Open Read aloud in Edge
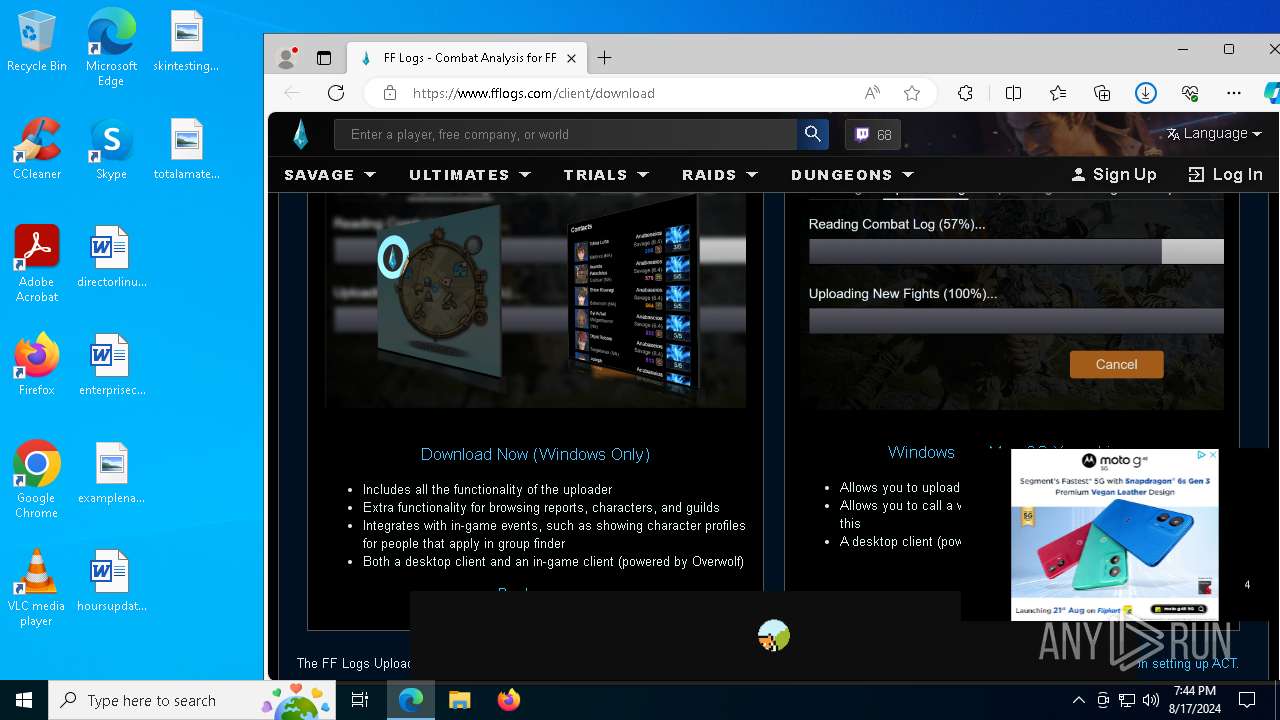Image resolution: width=1280 pixels, height=720 pixels. (872, 93)
